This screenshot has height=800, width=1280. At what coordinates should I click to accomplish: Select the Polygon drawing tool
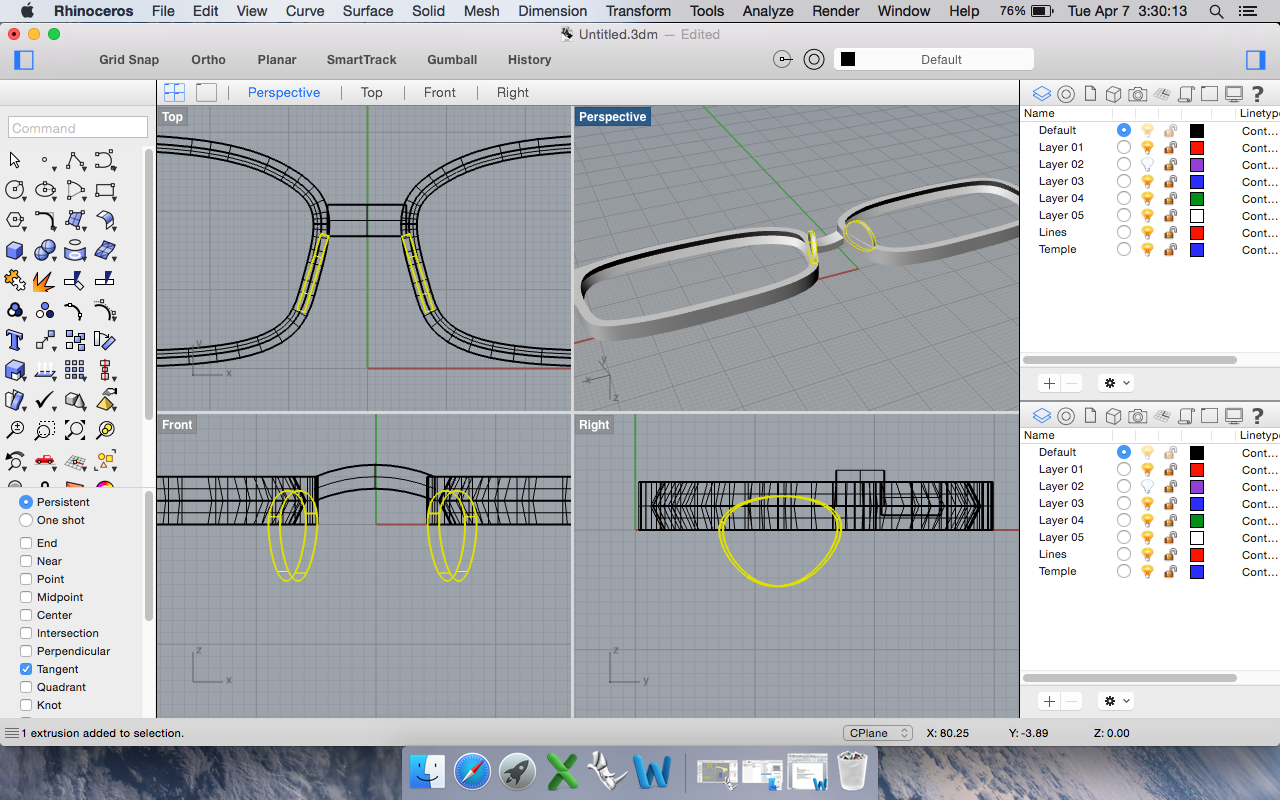15,220
